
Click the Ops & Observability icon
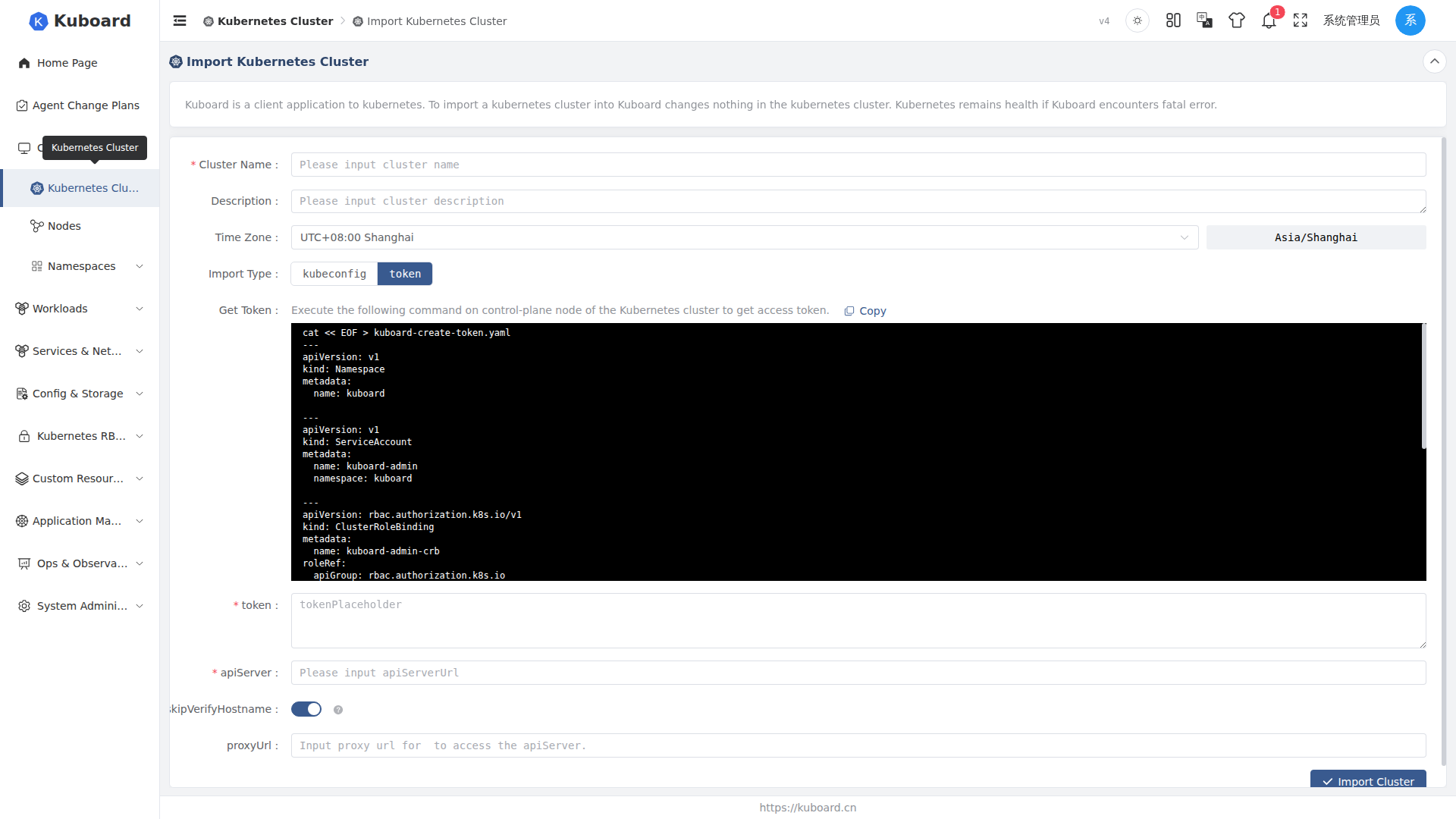point(24,563)
